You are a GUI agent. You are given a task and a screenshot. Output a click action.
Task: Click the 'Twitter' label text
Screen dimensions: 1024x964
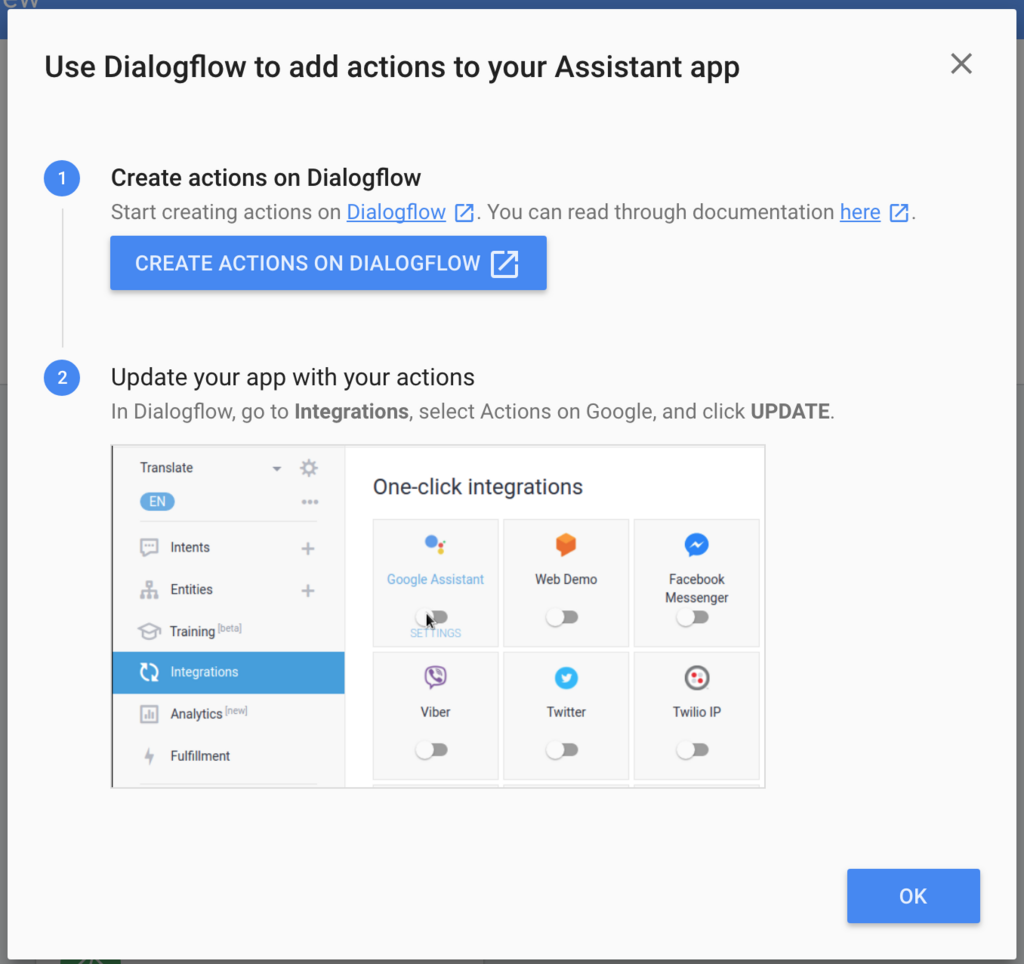(x=566, y=712)
